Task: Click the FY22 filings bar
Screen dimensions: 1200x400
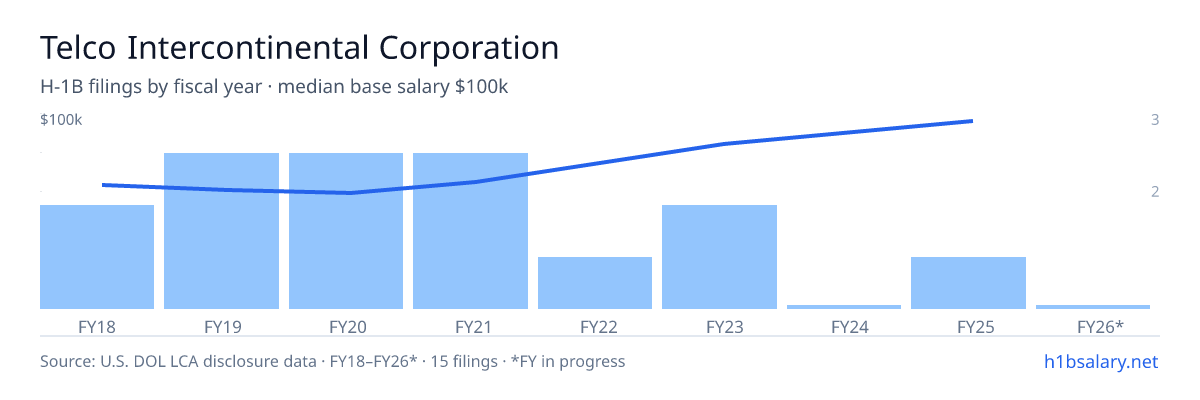Action: pyautogui.click(x=595, y=283)
